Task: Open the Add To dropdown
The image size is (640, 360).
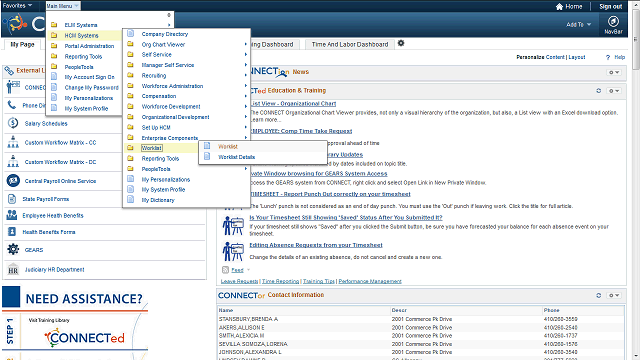Action: (x=578, y=24)
